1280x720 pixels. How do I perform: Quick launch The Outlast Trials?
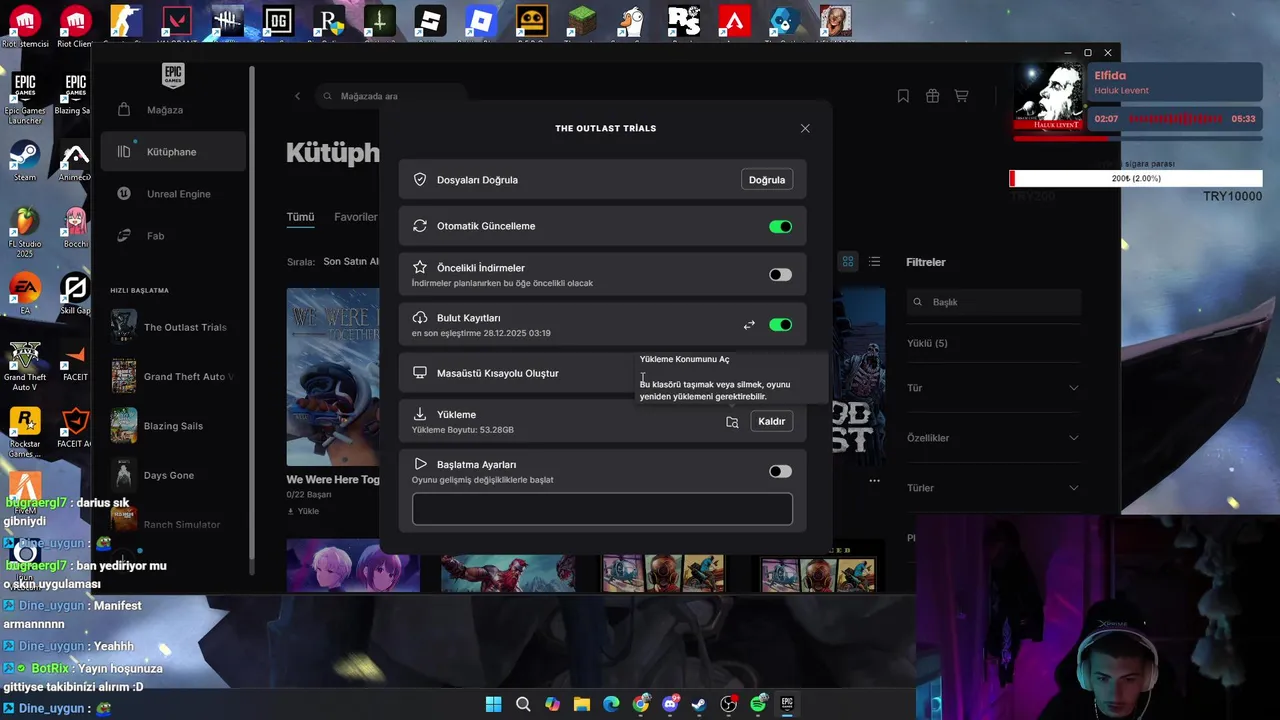[x=173, y=327]
